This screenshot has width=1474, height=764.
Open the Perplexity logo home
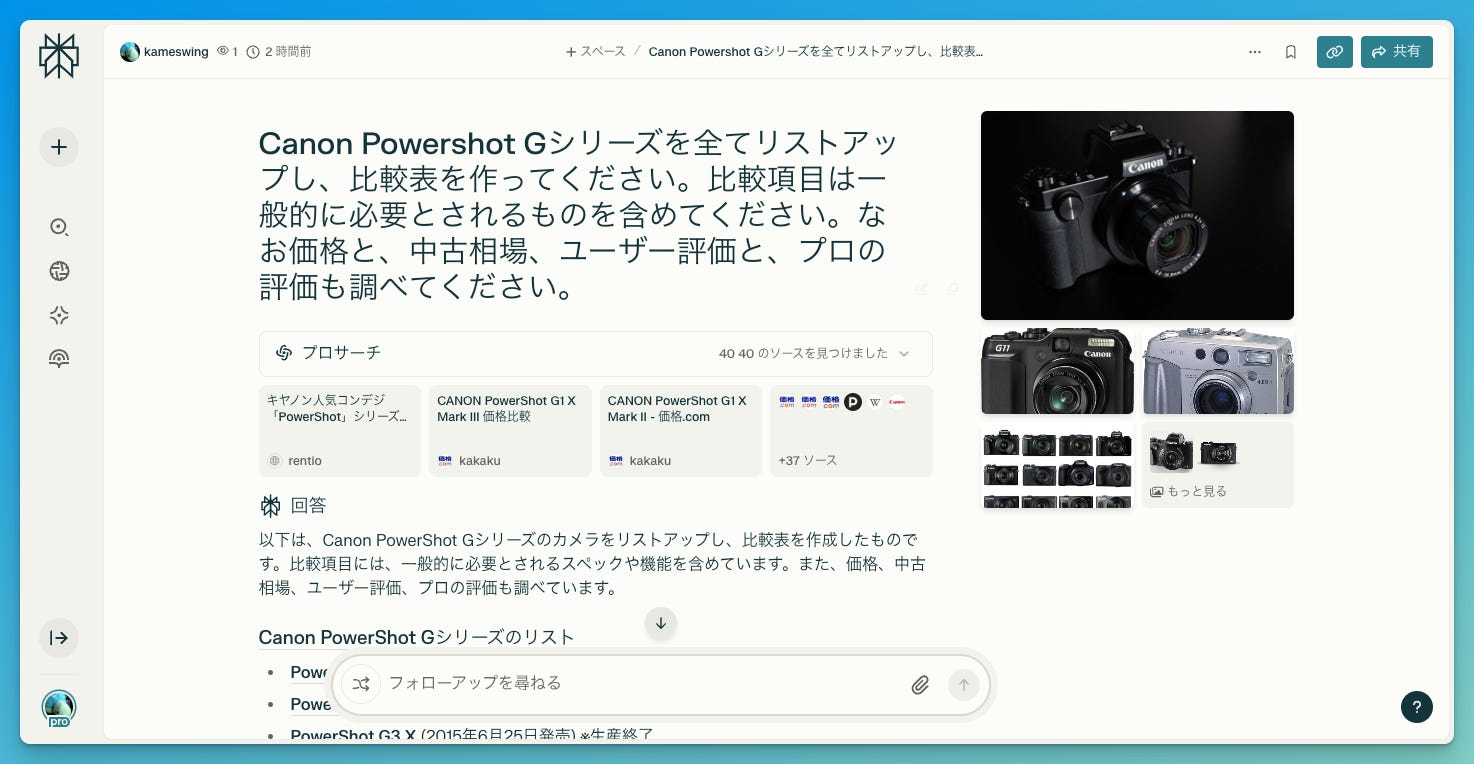click(59, 56)
